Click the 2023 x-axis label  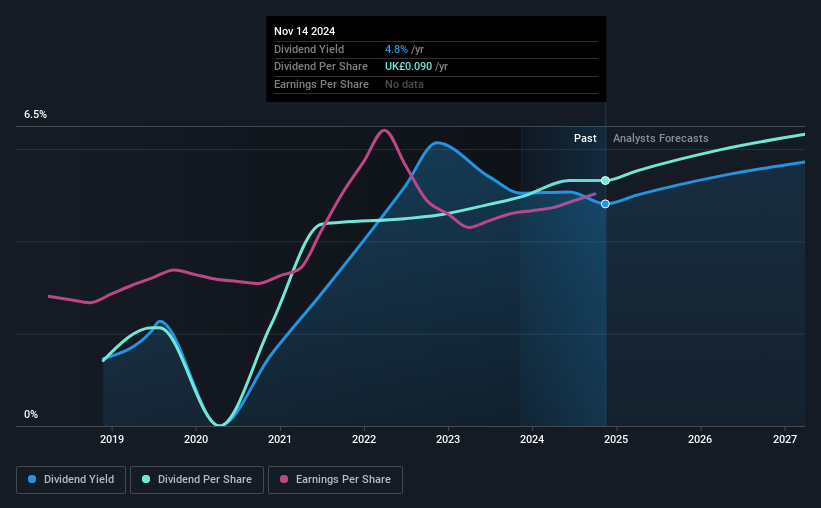coord(448,439)
